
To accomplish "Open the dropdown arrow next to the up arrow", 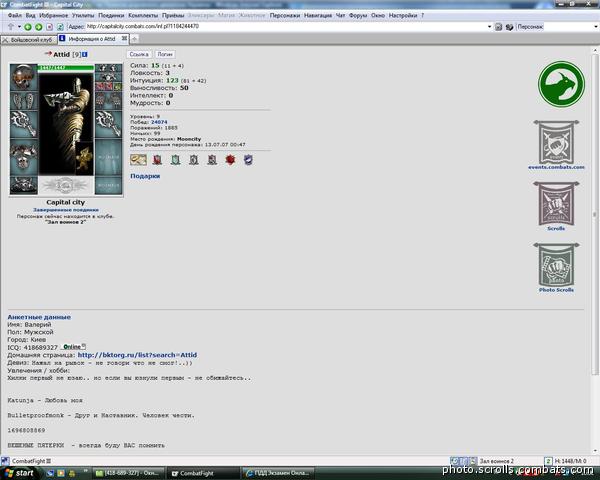I will 19,27.
